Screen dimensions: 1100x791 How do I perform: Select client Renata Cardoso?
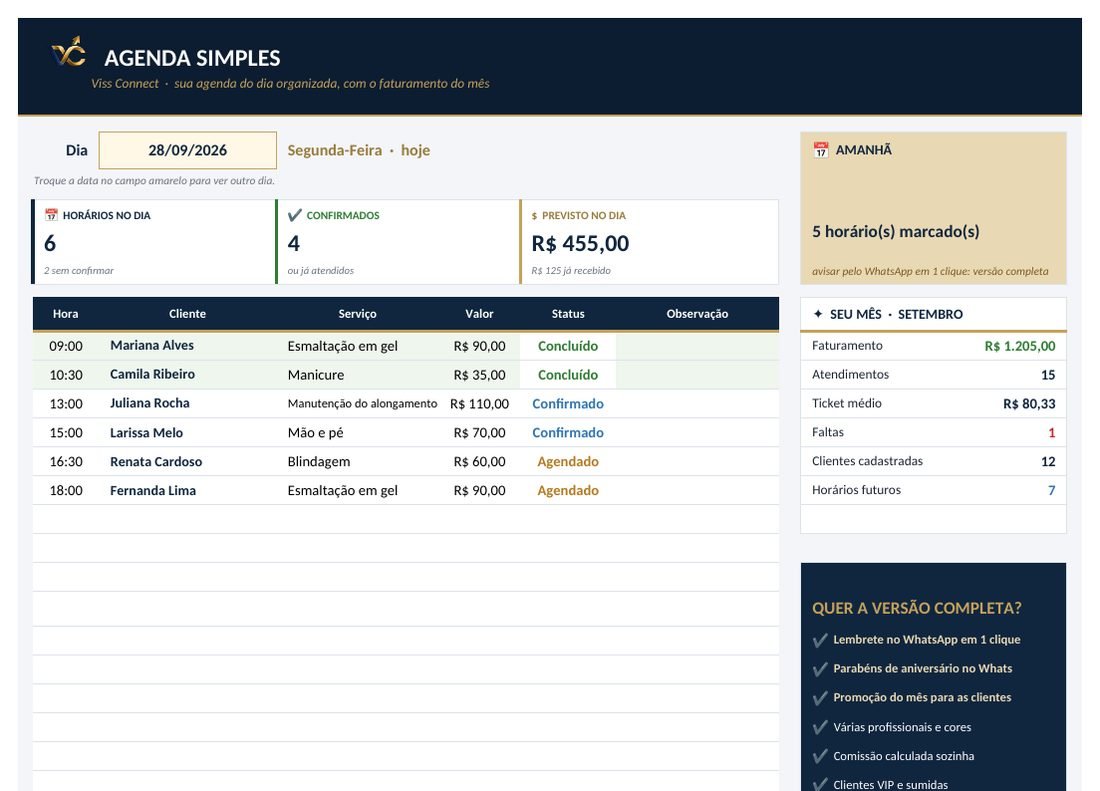click(156, 461)
